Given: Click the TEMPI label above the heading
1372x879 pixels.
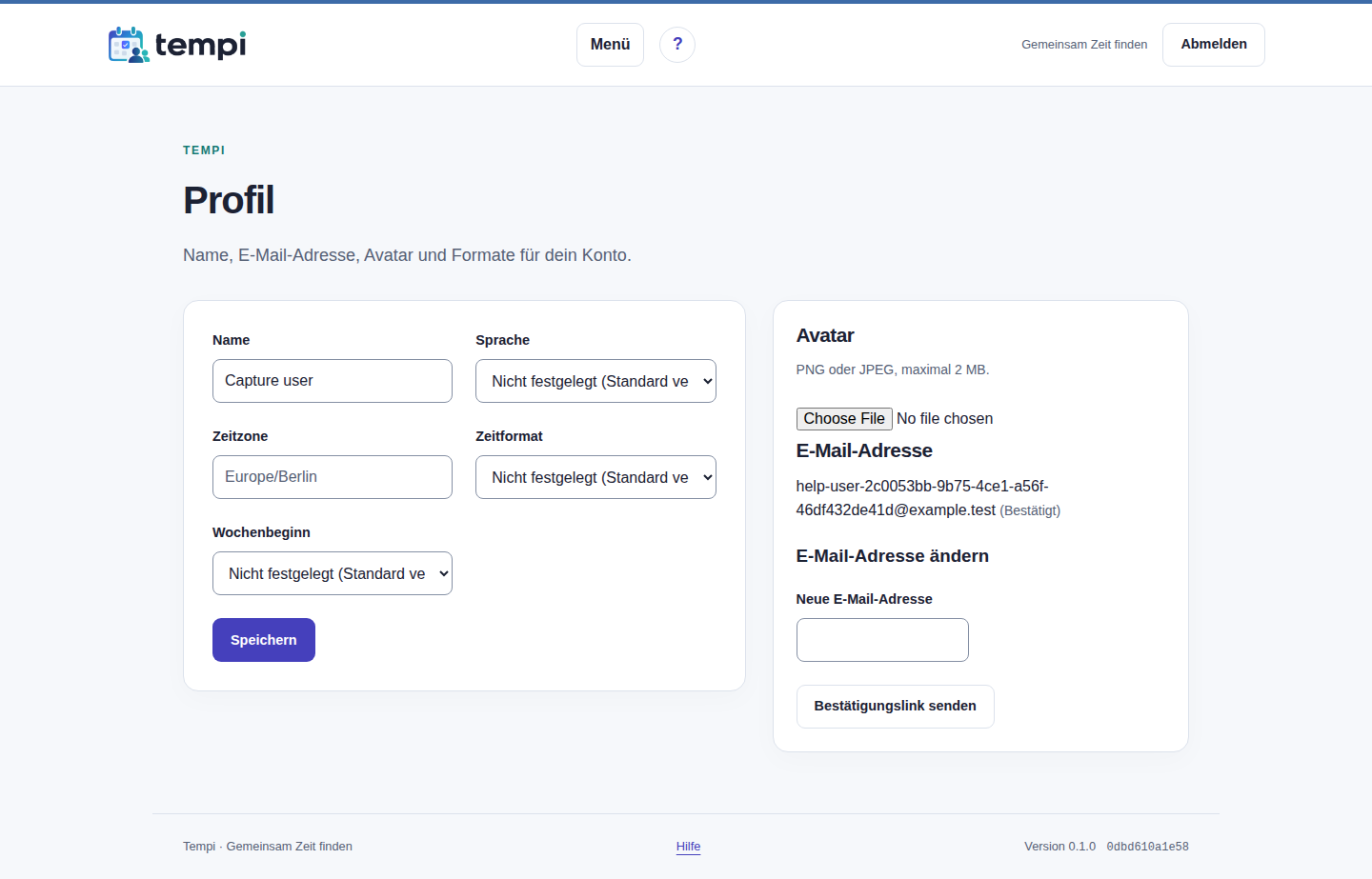Looking at the screenshot, I should click(204, 150).
